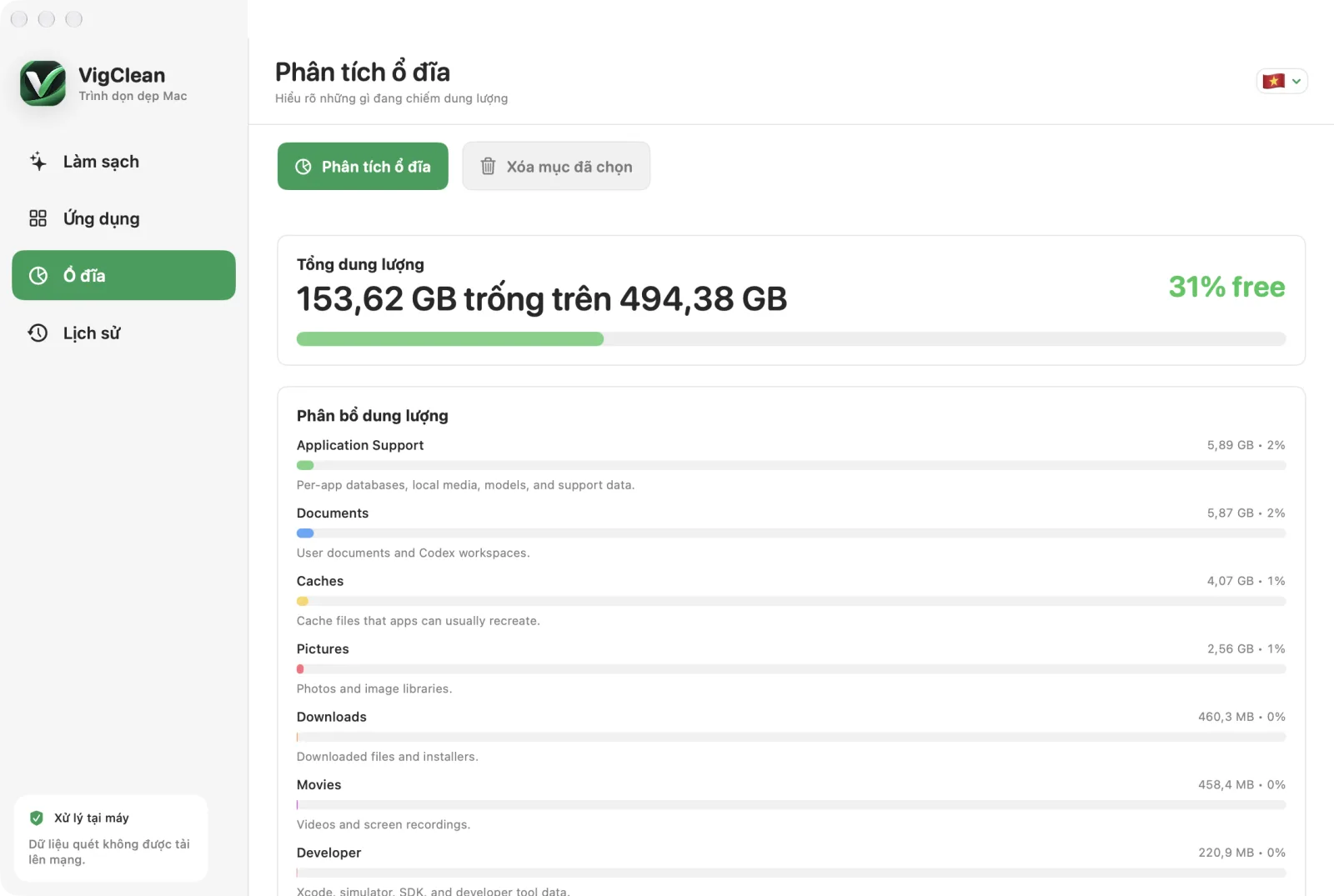Select the Application Support row label
This screenshot has height=896, width=1334.
pyautogui.click(x=360, y=445)
